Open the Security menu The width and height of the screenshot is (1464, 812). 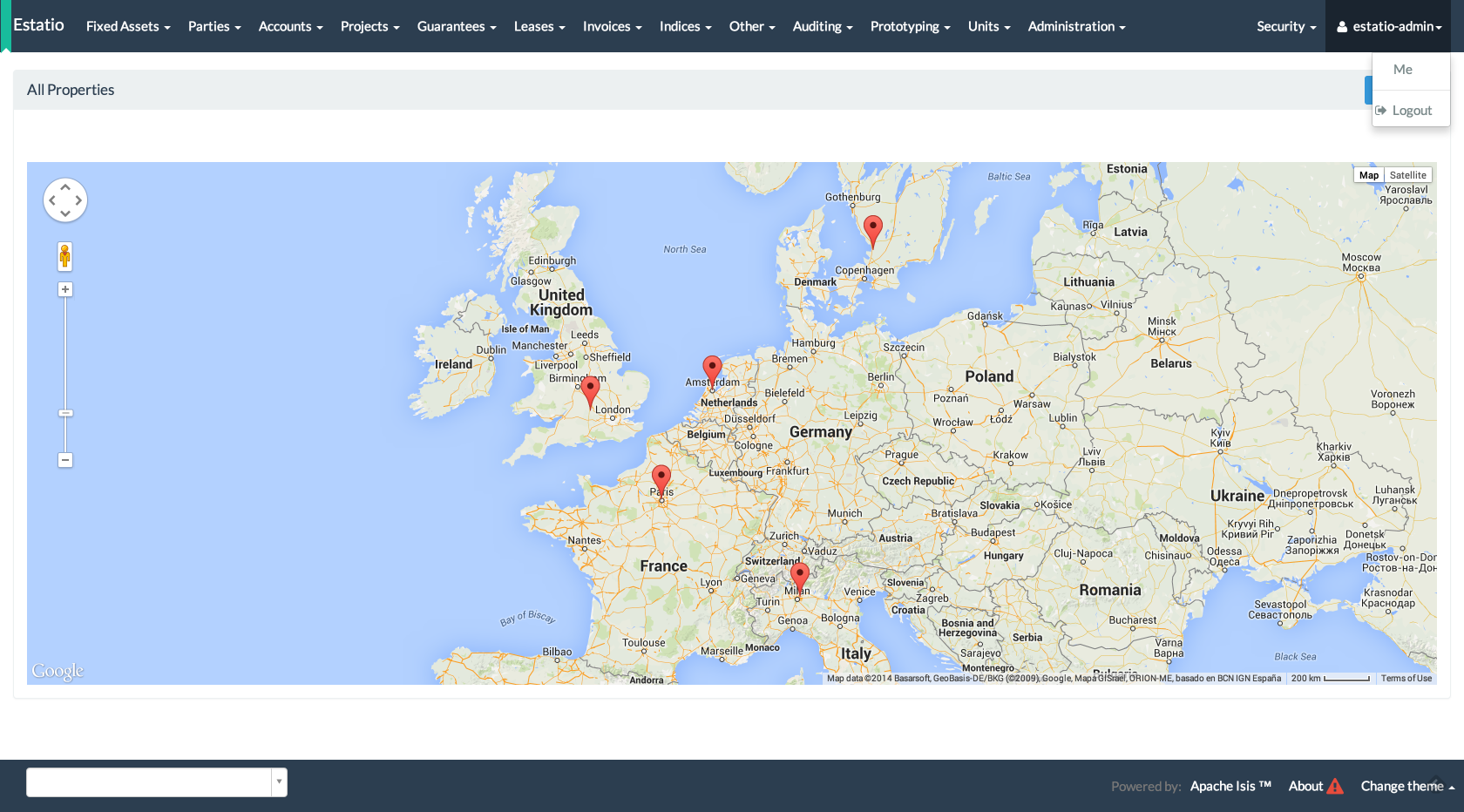tap(1286, 26)
